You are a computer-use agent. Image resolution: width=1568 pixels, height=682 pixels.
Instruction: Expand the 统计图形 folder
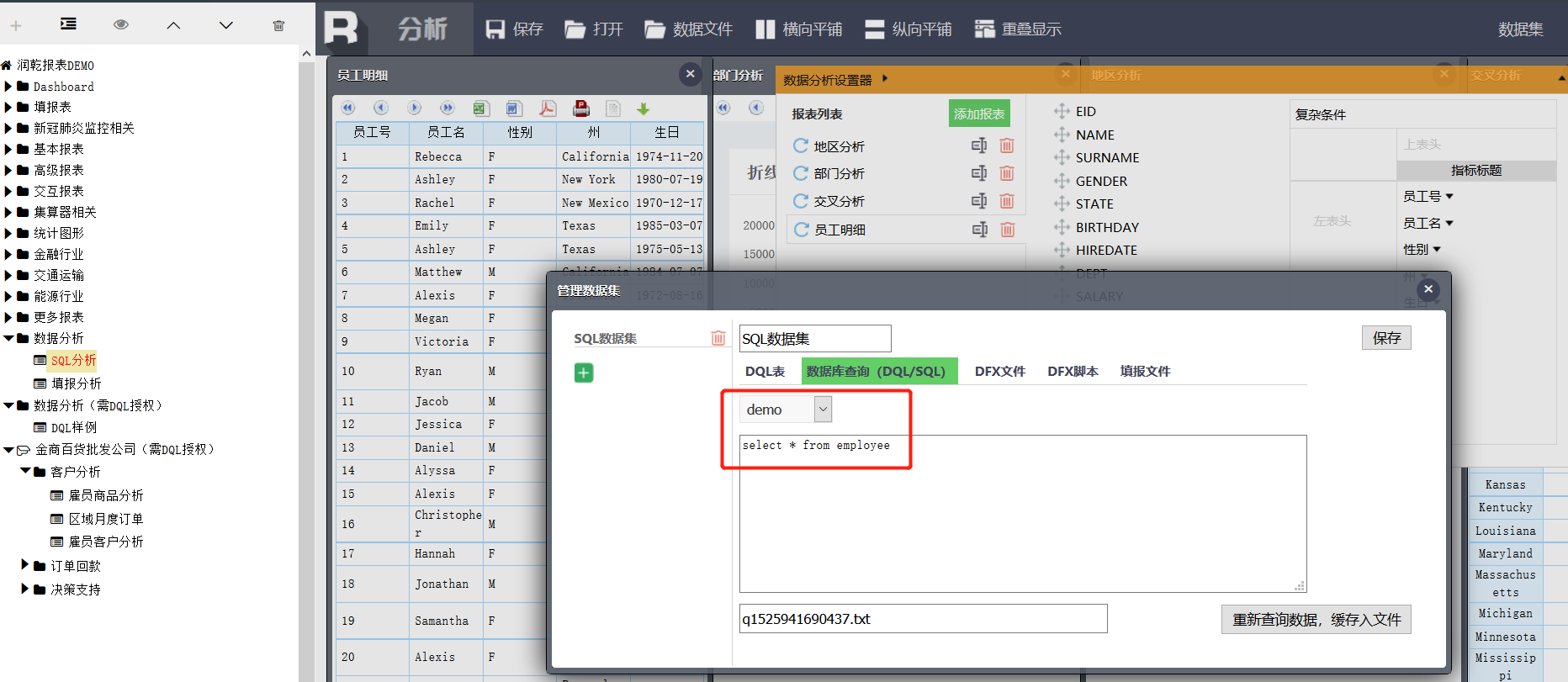point(8,233)
